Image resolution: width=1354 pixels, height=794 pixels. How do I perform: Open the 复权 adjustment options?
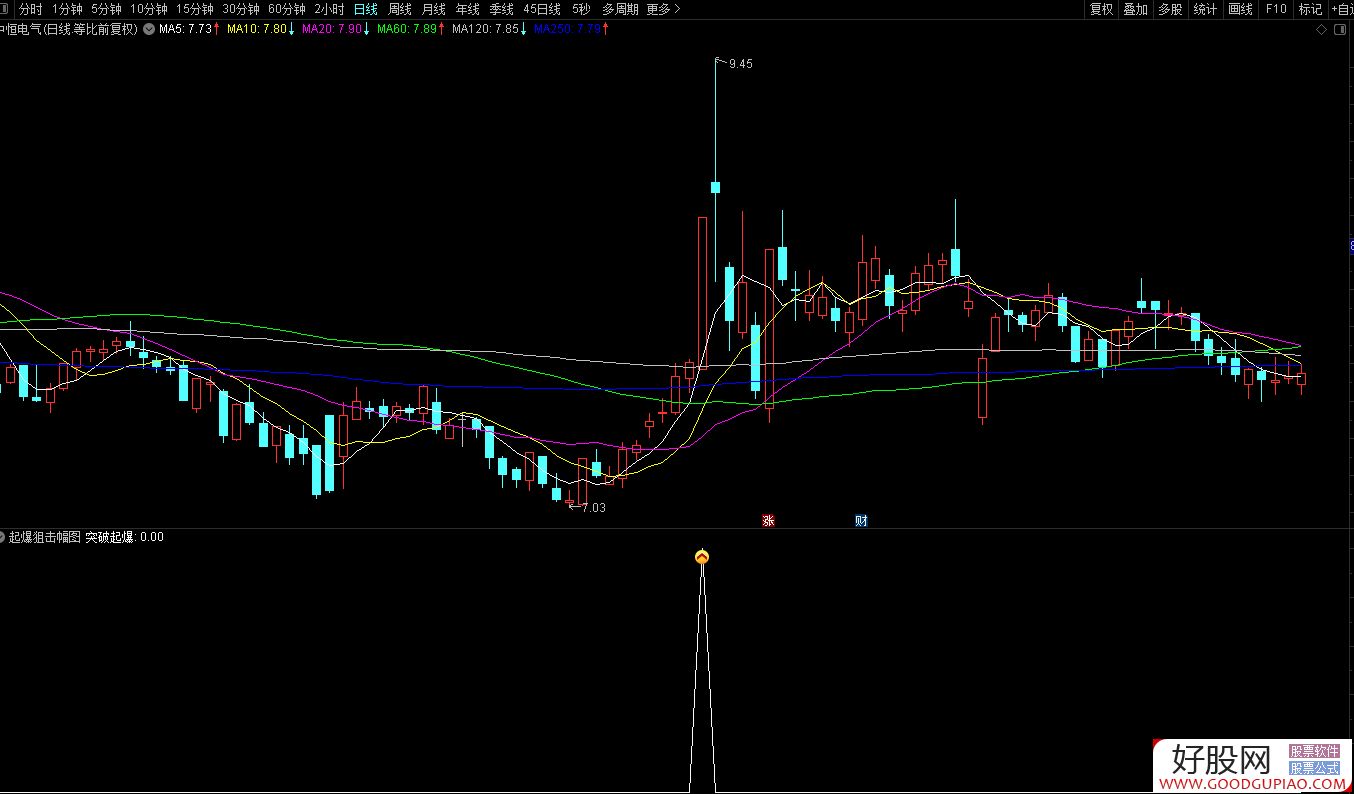(1101, 9)
